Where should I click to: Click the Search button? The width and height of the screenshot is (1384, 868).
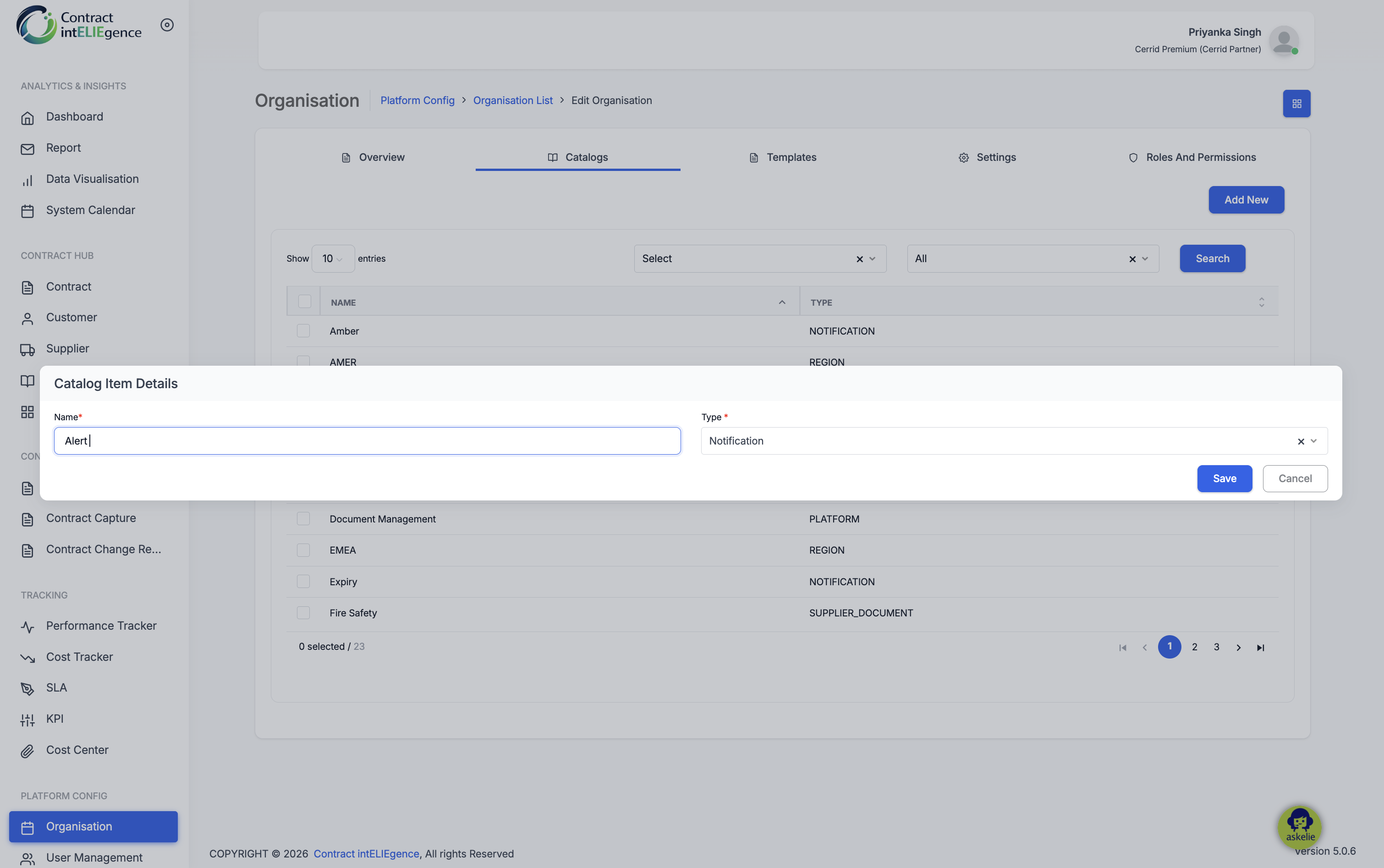(x=1212, y=258)
